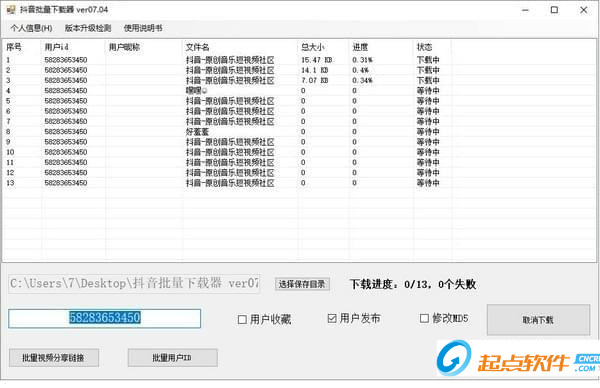
Task: Click the 用户昵称 column header
Action: point(124,47)
